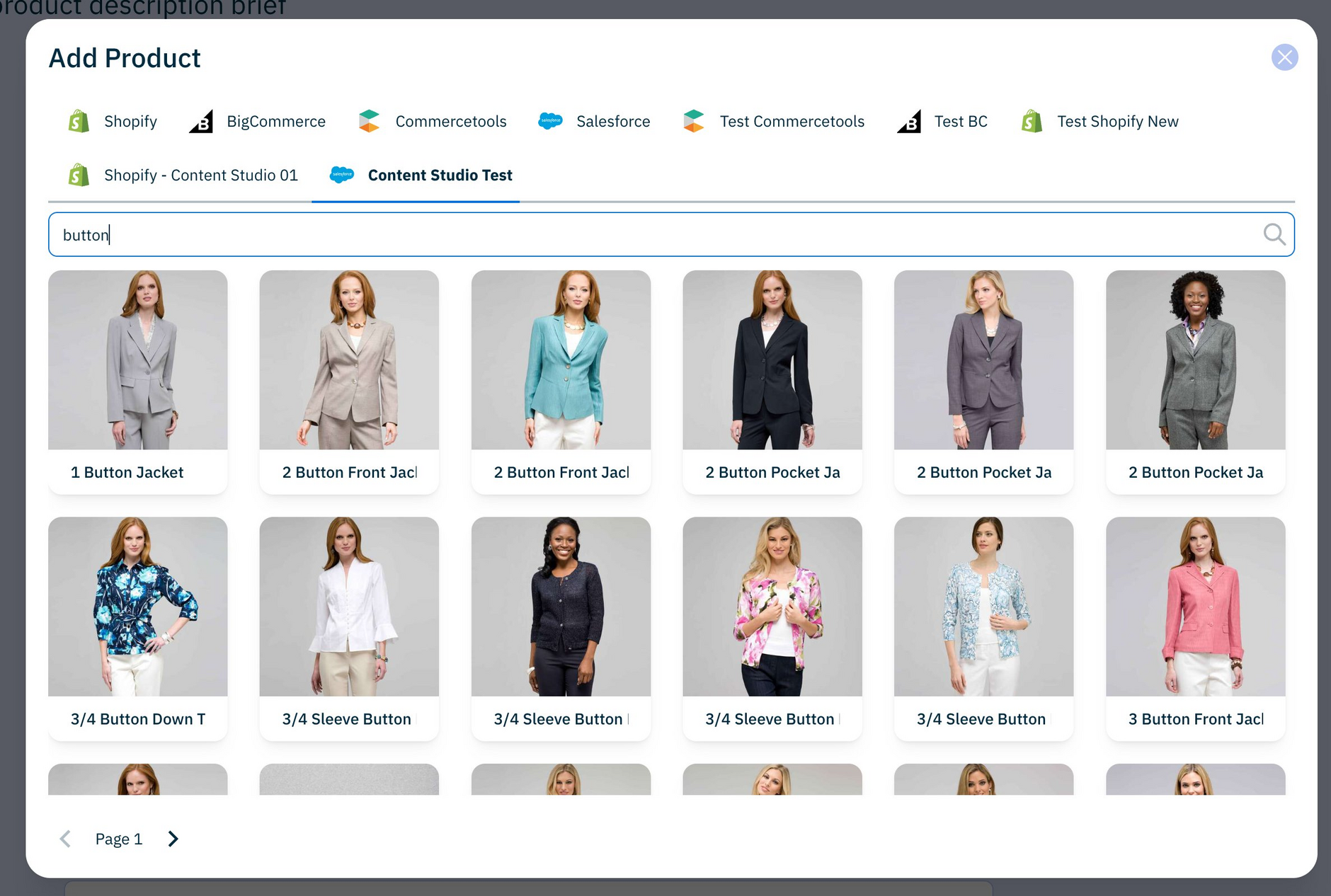Image resolution: width=1331 pixels, height=896 pixels.
Task: Select the pink floral 3/4 Sleeve Button image
Action: pos(772,607)
